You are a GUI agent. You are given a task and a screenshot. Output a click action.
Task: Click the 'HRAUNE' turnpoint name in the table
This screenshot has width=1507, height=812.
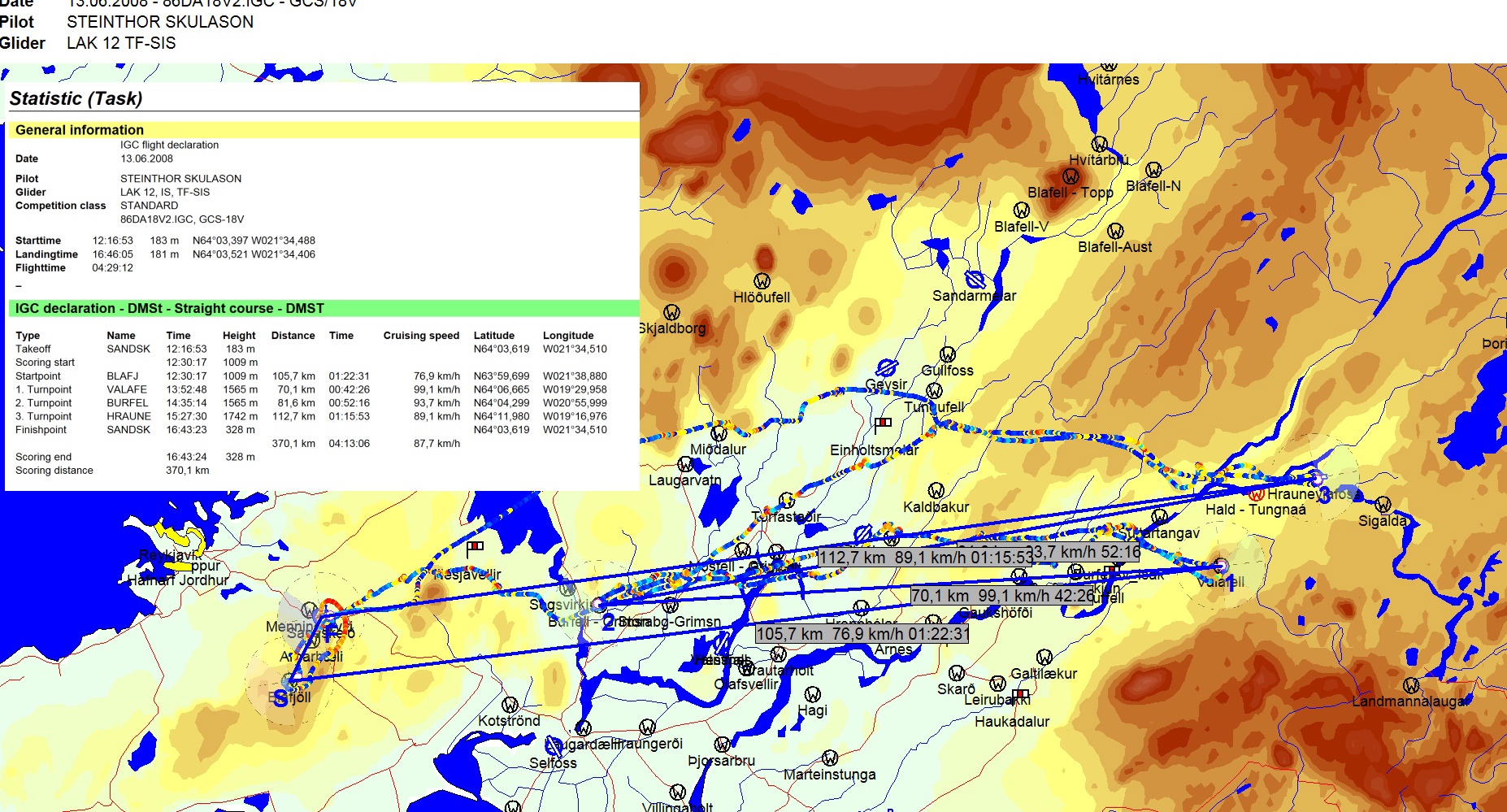(128, 416)
